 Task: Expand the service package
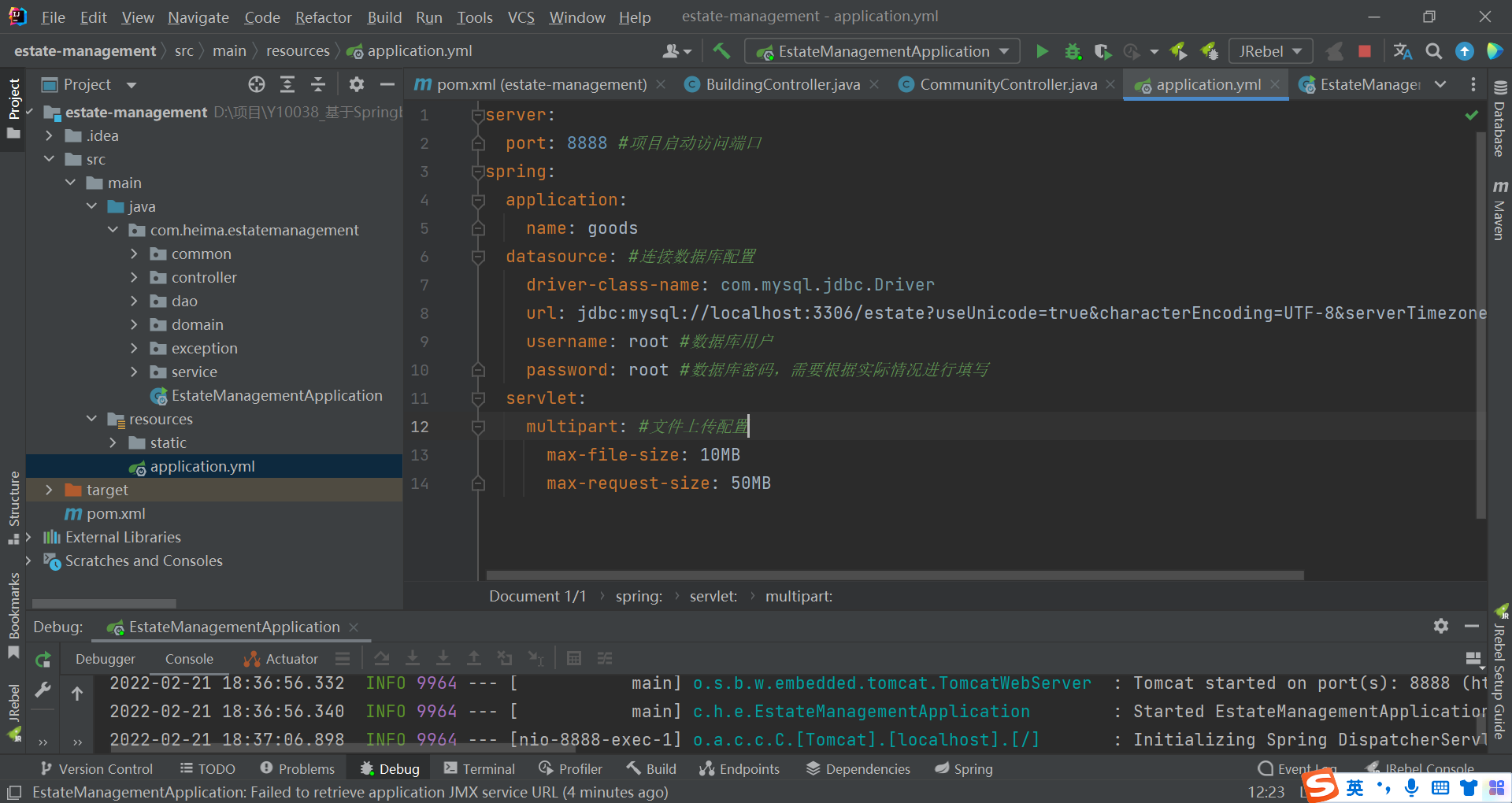pyautogui.click(x=134, y=372)
